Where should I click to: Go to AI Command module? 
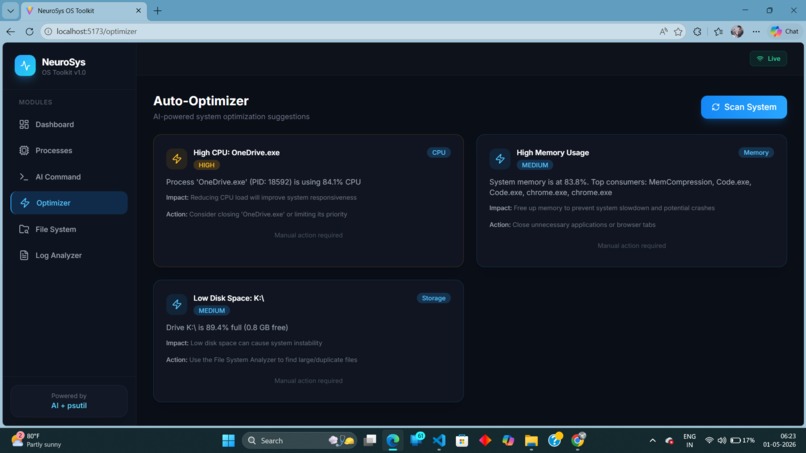[x=69, y=177]
